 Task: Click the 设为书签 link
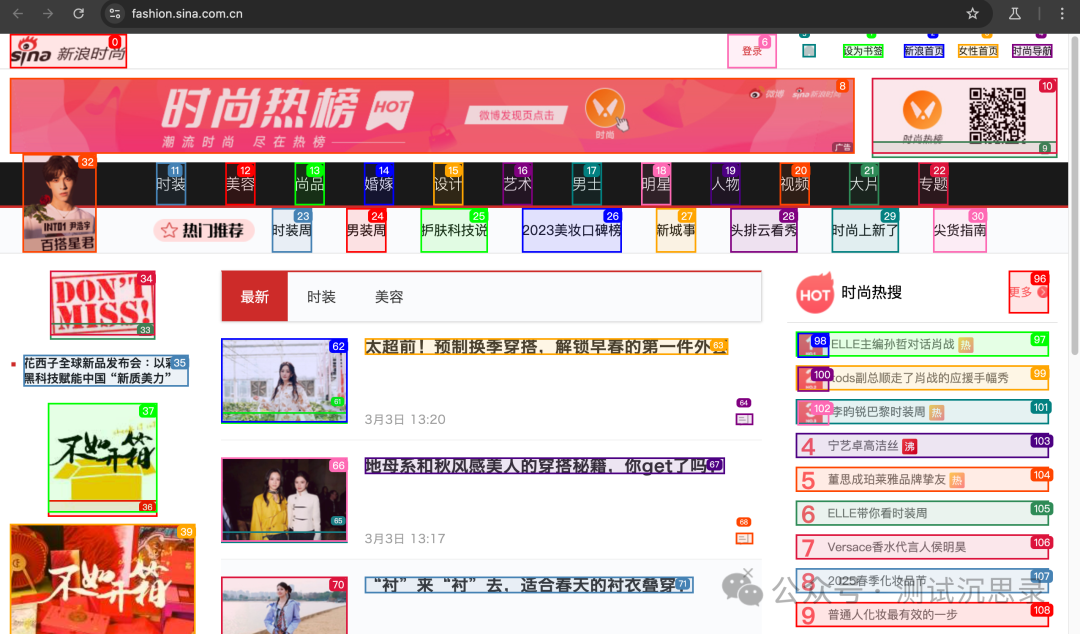(863, 51)
